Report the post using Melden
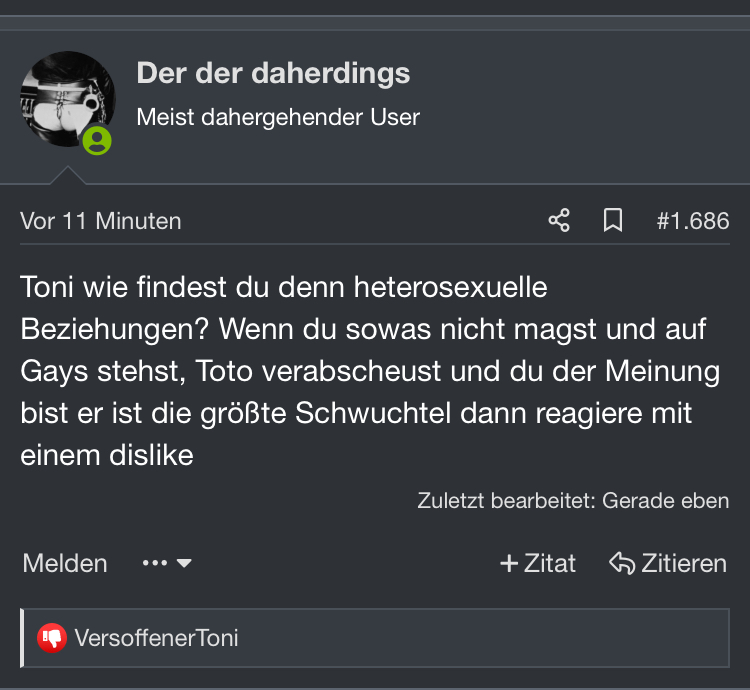This screenshot has height=690, width=750. pos(65,563)
